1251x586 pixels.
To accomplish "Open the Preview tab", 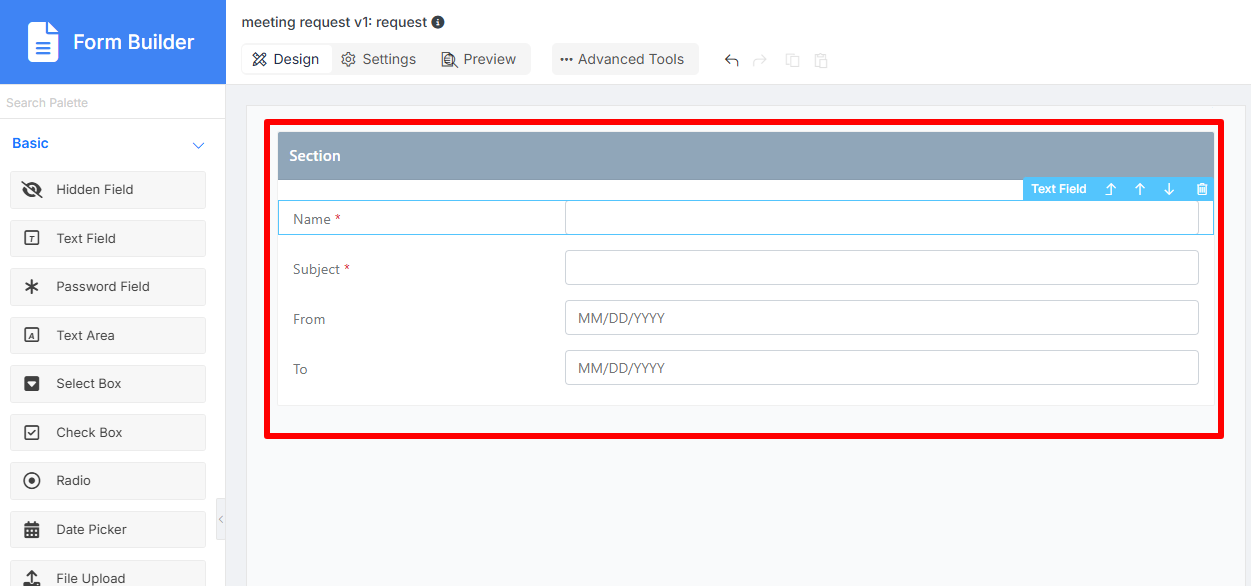I will click(x=479, y=59).
